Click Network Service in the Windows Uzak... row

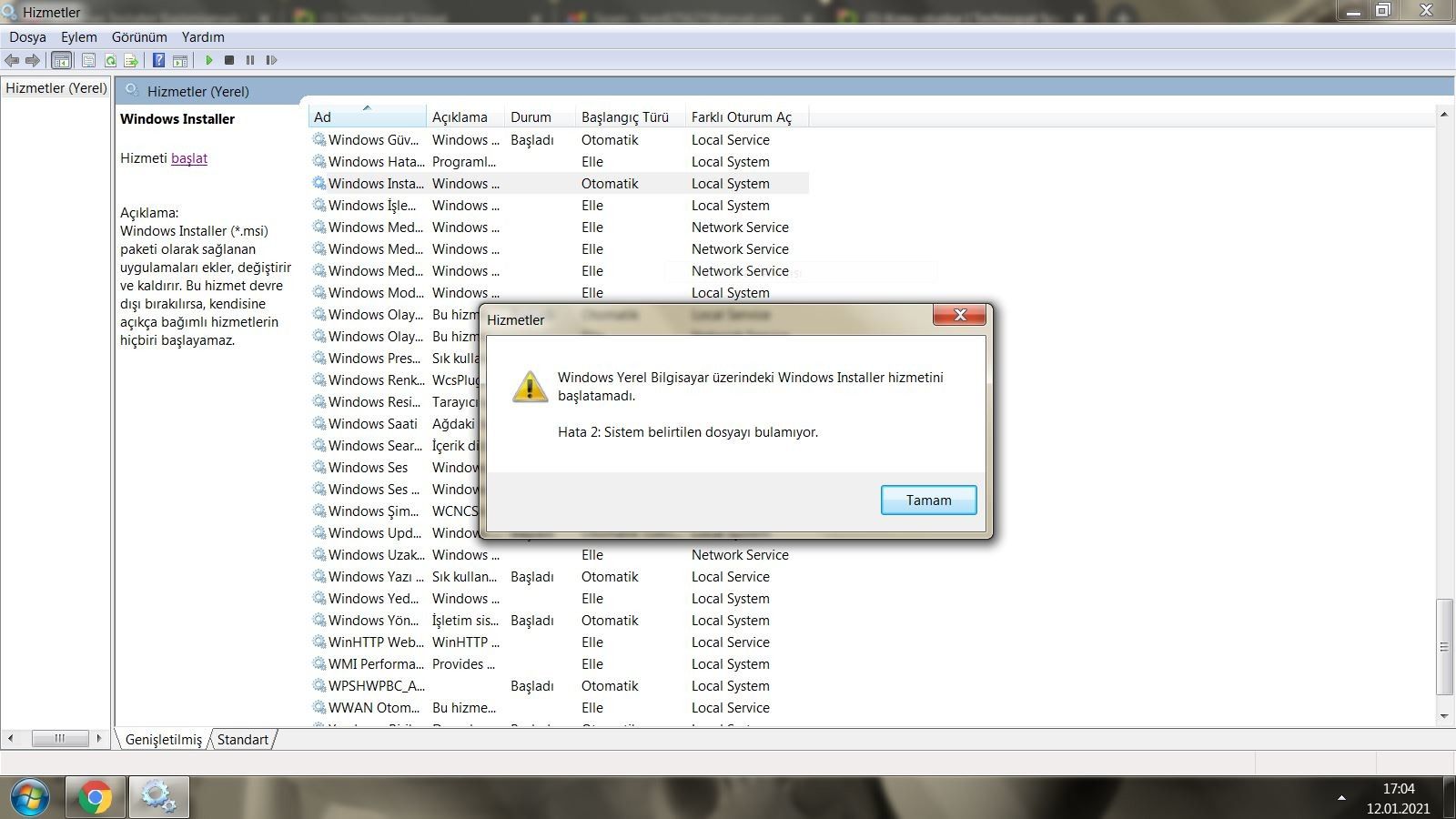coord(740,554)
